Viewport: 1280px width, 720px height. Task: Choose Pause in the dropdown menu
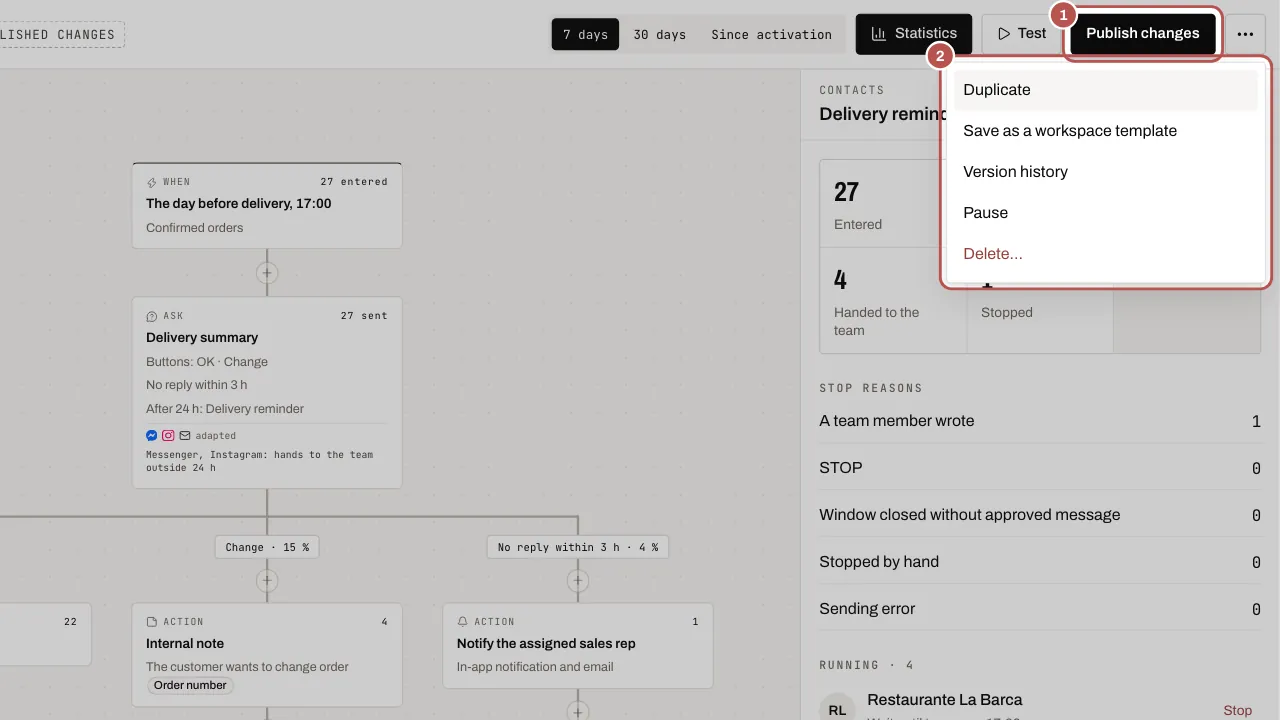[x=1105, y=213]
